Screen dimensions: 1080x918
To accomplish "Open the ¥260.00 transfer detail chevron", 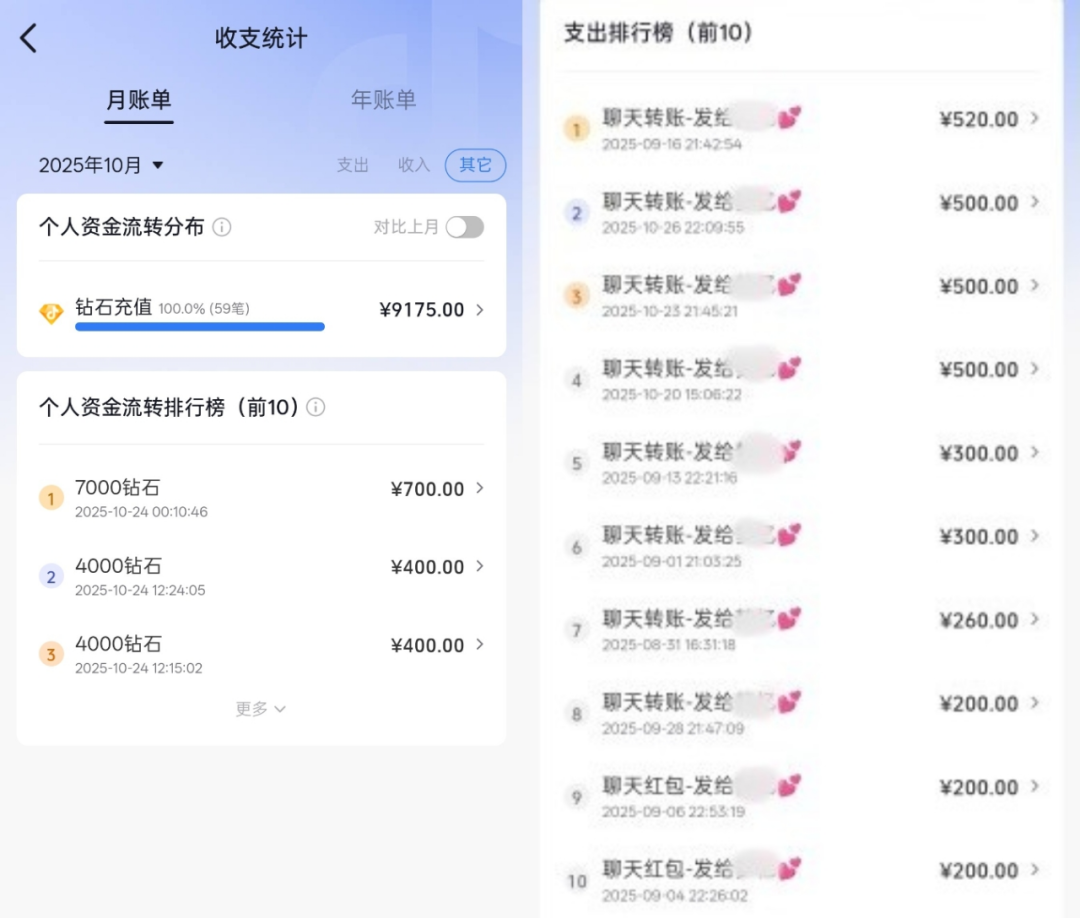I will click(1035, 620).
